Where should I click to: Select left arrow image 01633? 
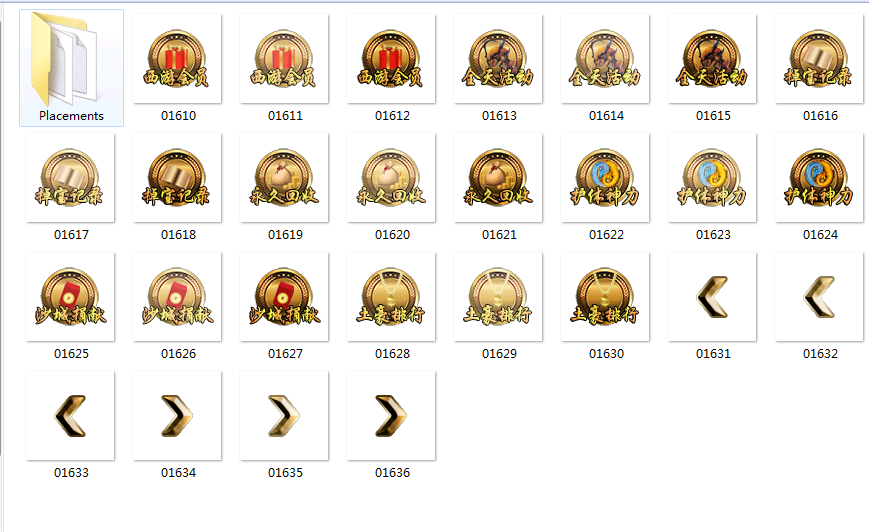(x=70, y=416)
